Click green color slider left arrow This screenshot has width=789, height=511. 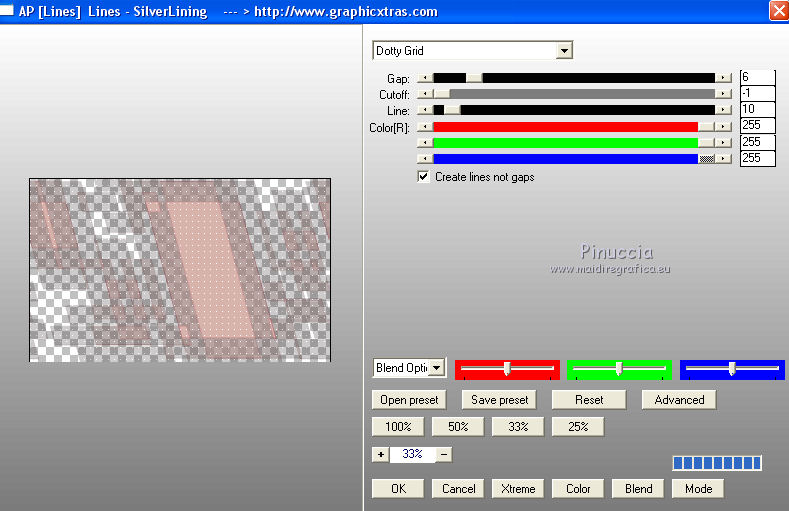point(425,143)
